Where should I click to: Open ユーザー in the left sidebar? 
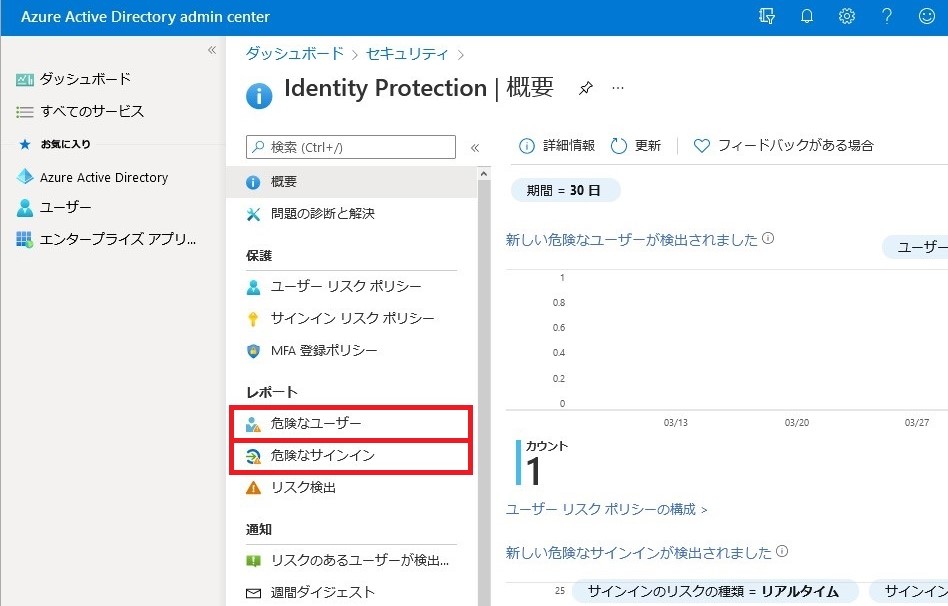point(54,207)
